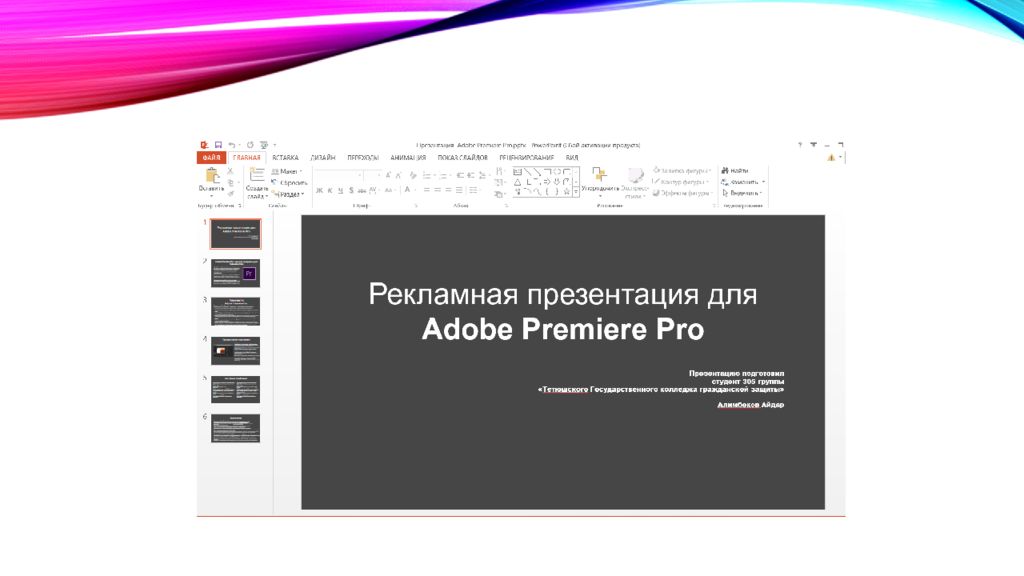
Task: Click the Paste (Вставить) clipboard icon
Action: (x=211, y=176)
